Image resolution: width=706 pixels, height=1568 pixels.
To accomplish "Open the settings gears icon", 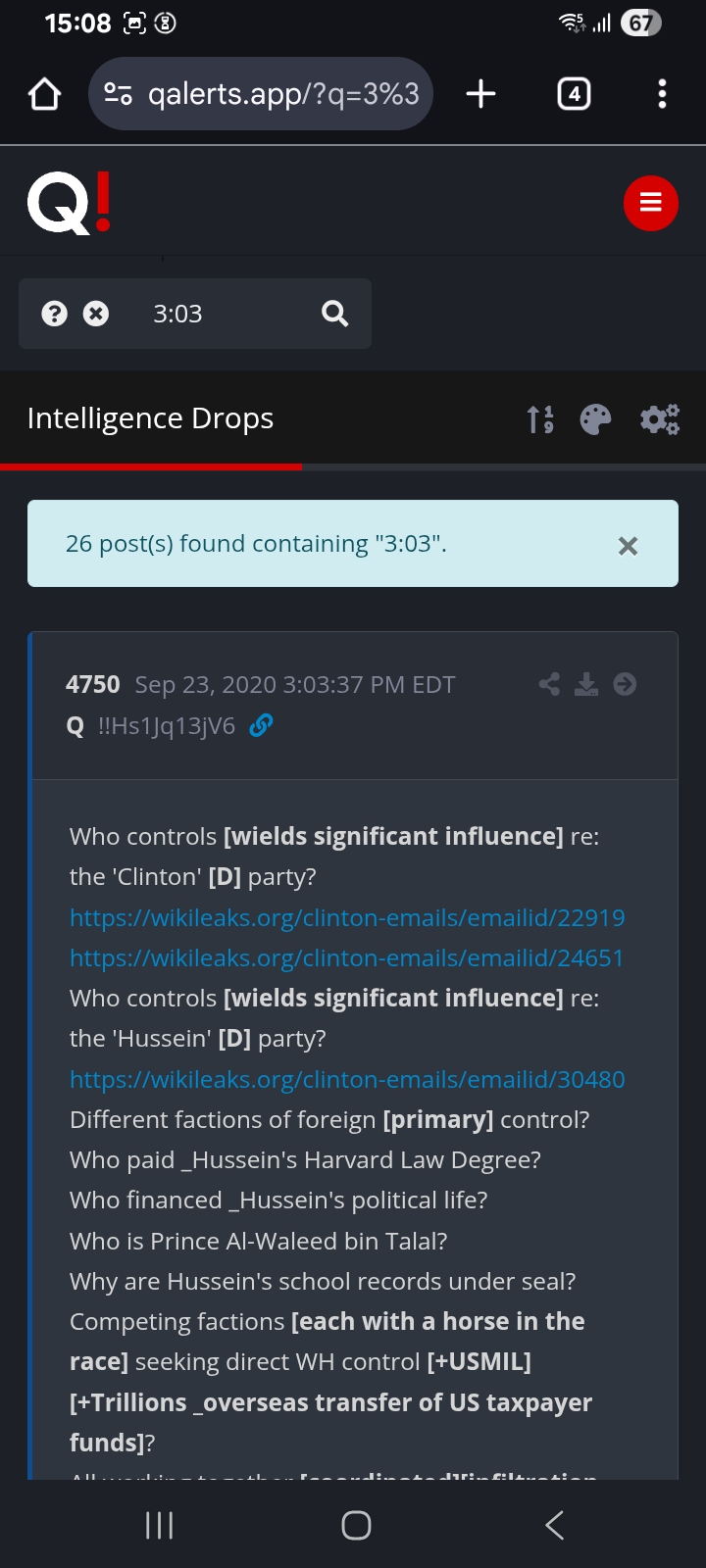I will point(660,419).
